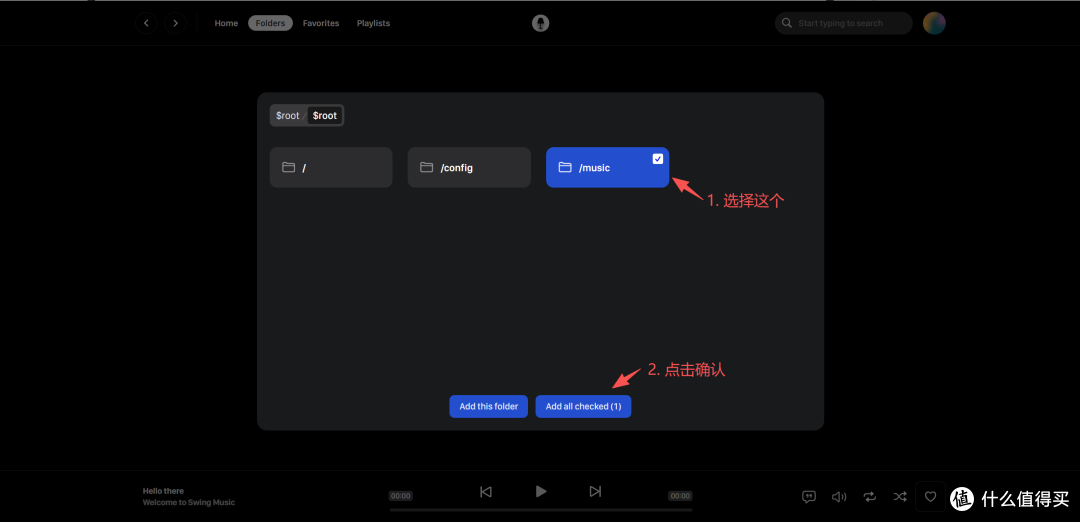Image resolution: width=1080 pixels, height=522 pixels.
Task: Click the playback progress bar
Action: (x=541, y=510)
